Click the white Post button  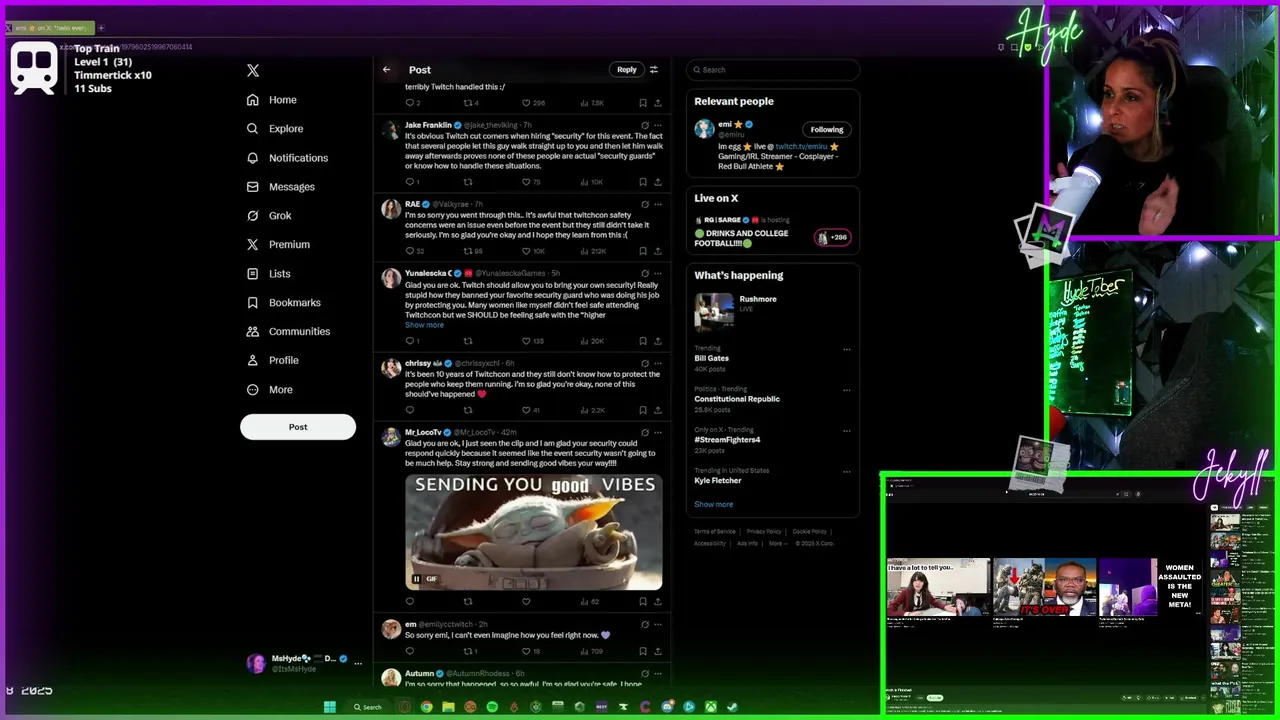click(x=298, y=427)
